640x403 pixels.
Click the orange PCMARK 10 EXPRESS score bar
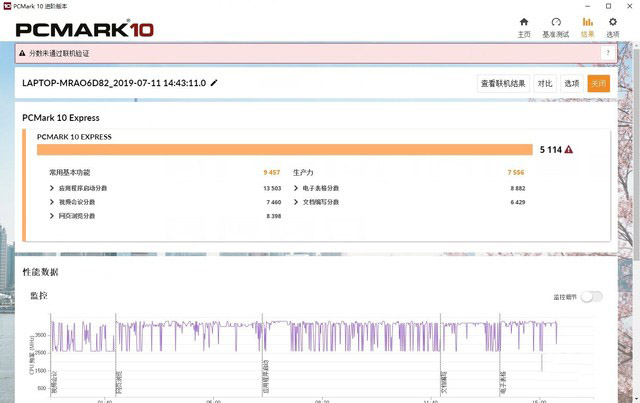[284, 149]
